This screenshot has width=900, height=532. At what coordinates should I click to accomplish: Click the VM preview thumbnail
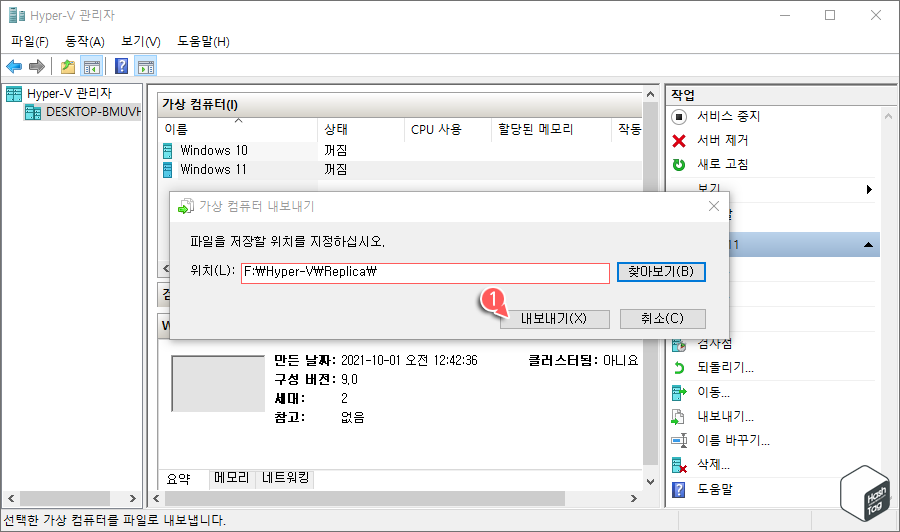coord(218,383)
